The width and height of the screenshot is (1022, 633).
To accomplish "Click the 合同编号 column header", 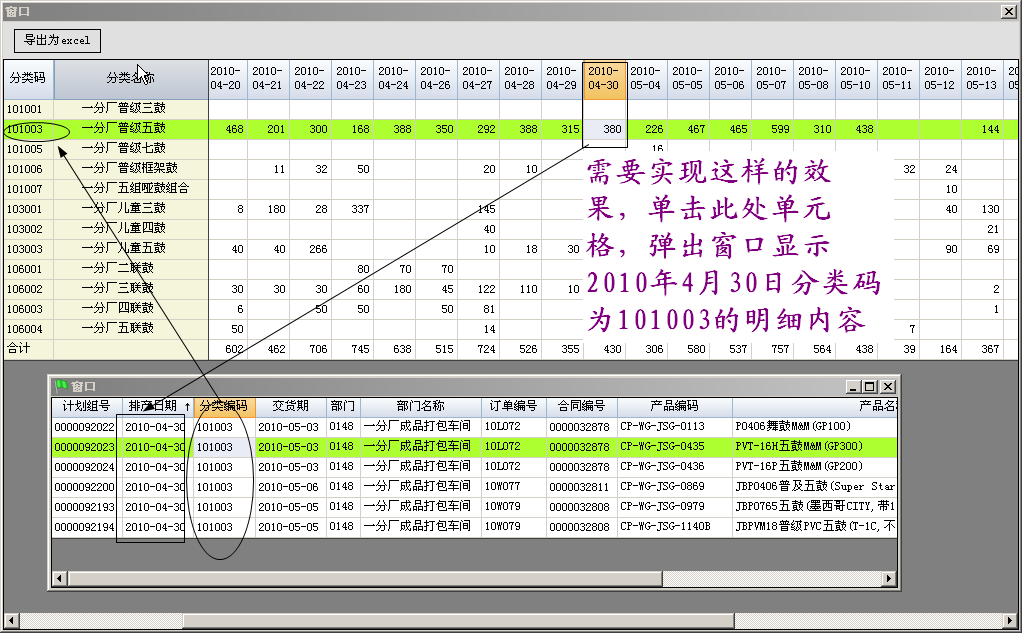I will click(581, 406).
